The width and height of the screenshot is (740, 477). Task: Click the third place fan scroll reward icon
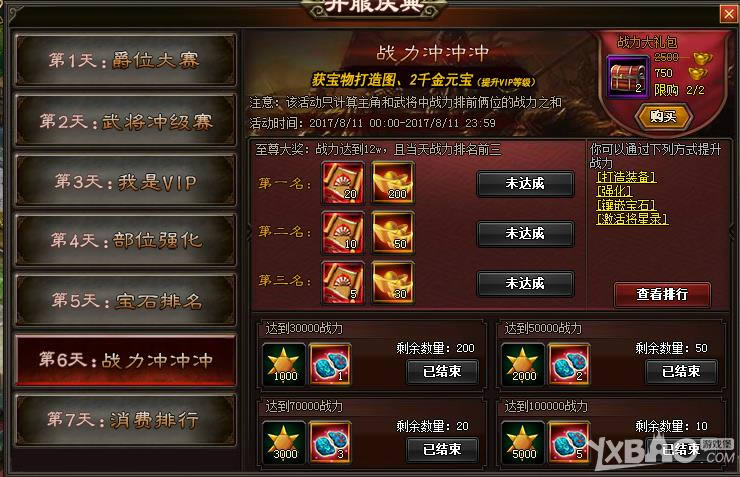click(343, 282)
